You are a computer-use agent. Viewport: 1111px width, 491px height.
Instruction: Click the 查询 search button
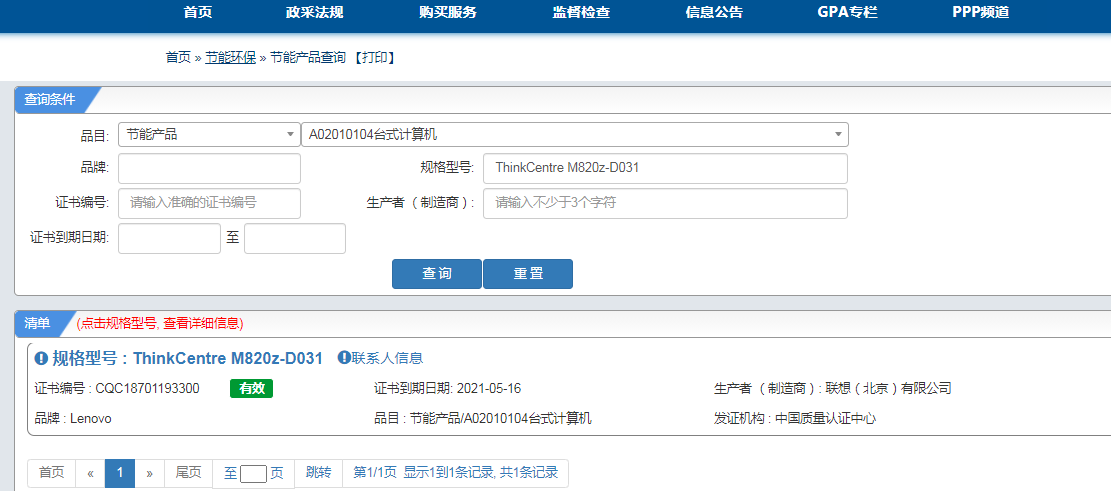point(436,274)
